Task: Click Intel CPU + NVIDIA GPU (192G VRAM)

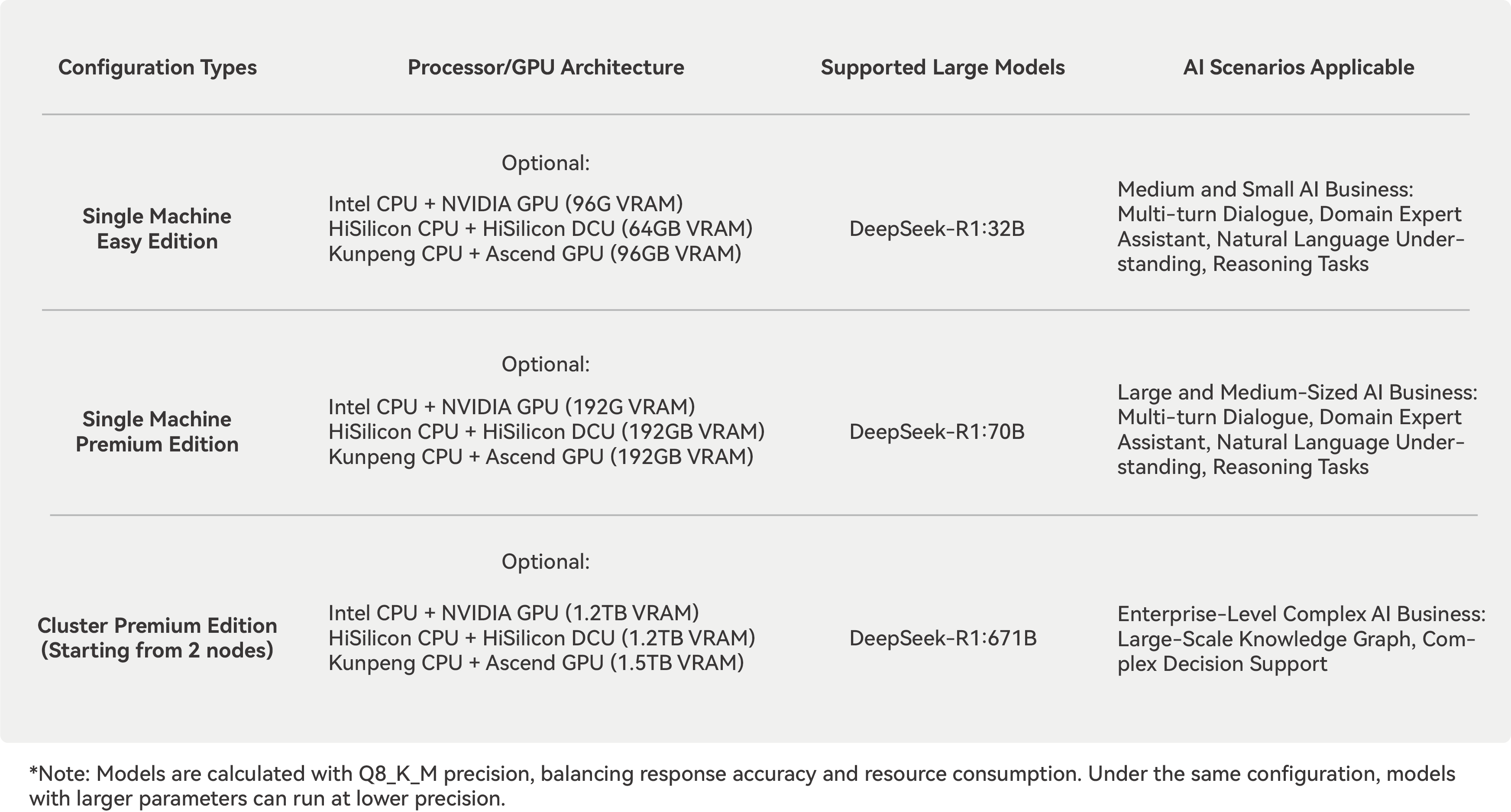Action: coord(511,407)
